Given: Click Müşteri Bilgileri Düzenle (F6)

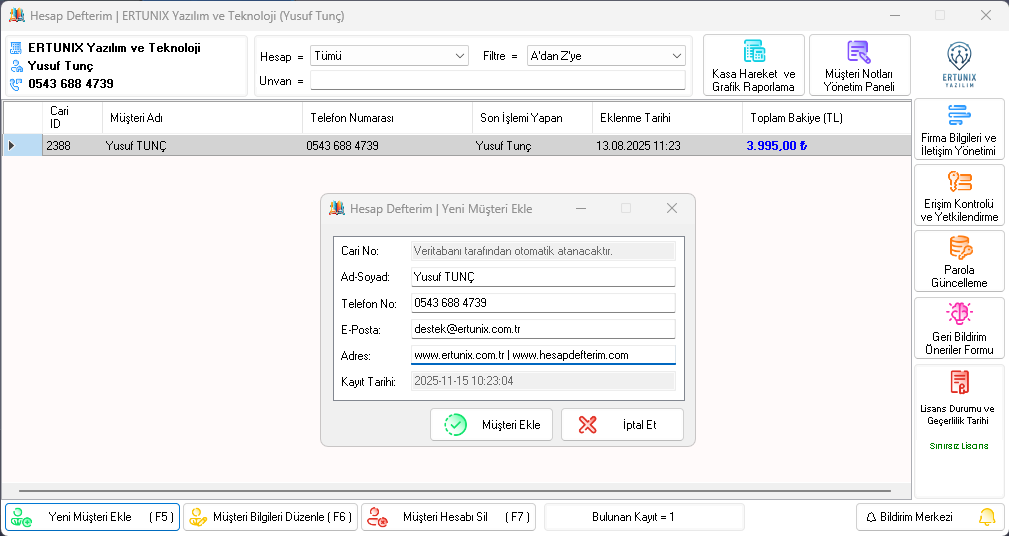Looking at the screenshot, I should (269, 517).
